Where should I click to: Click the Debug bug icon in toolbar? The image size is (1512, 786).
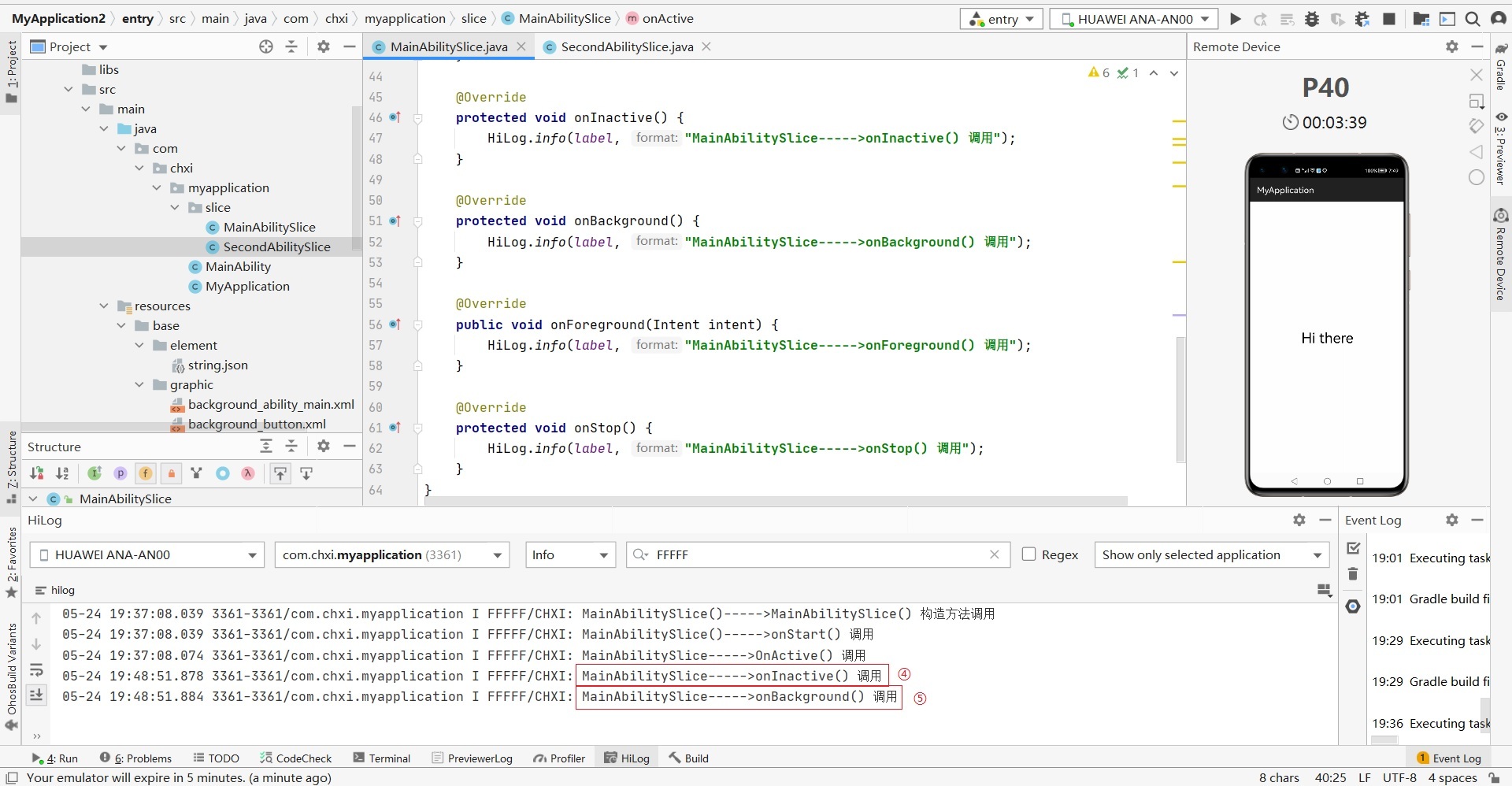(1312, 19)
